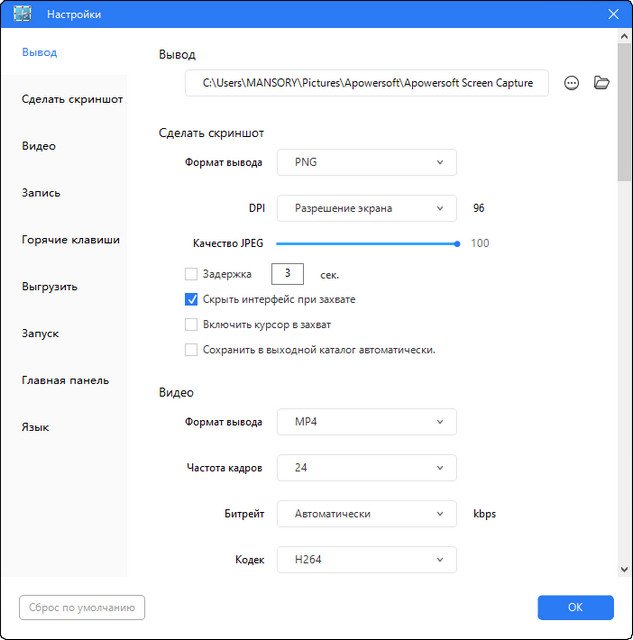
Task: Enable the Задержка checkbox
Action: click(x=191, y=273)
